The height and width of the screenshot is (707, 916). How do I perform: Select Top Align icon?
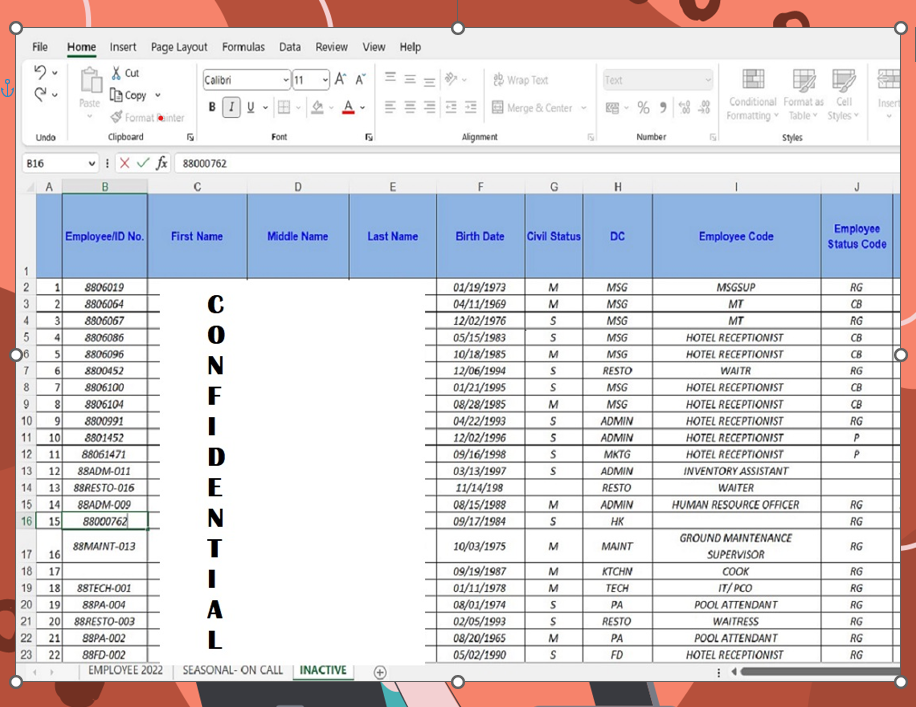point(390,78)
